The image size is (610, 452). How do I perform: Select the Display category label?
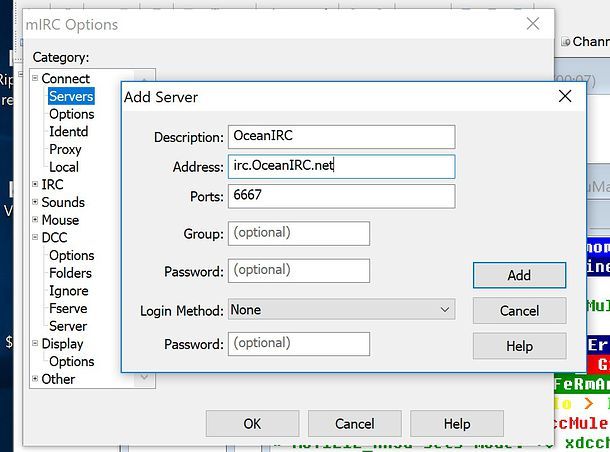62,344
